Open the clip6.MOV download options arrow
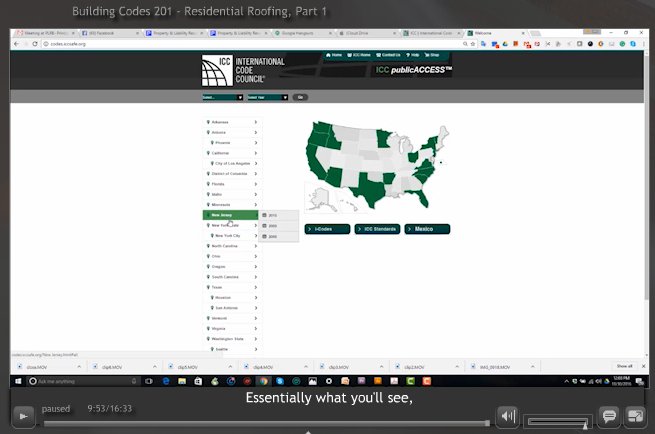Viewport: 655px width, 434px height. [x=155, y=367]
